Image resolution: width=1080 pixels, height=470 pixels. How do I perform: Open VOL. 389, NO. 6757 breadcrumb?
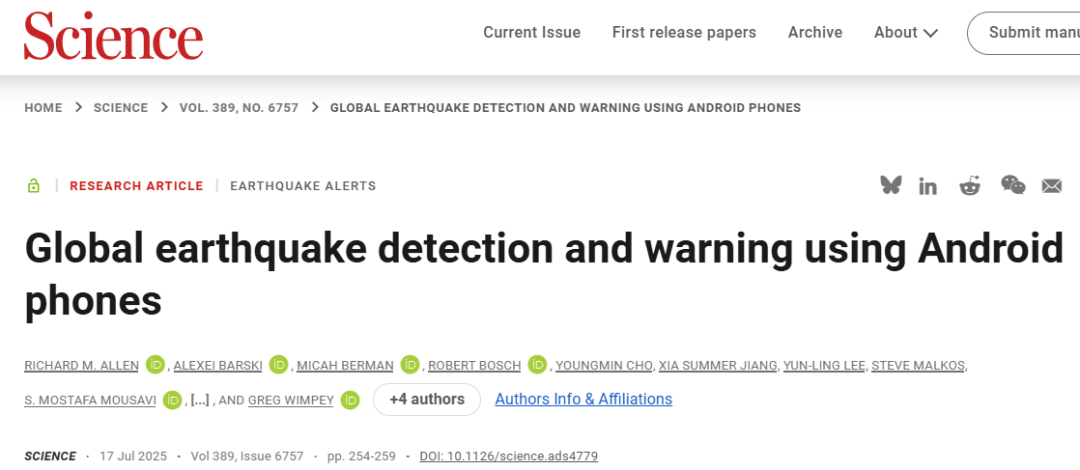[239, 108]
